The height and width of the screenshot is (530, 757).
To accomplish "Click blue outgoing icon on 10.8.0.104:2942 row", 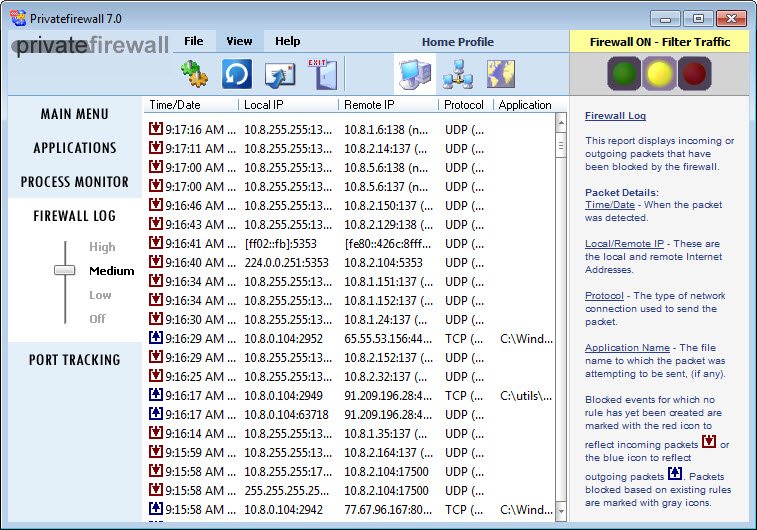I will (155, 508).
